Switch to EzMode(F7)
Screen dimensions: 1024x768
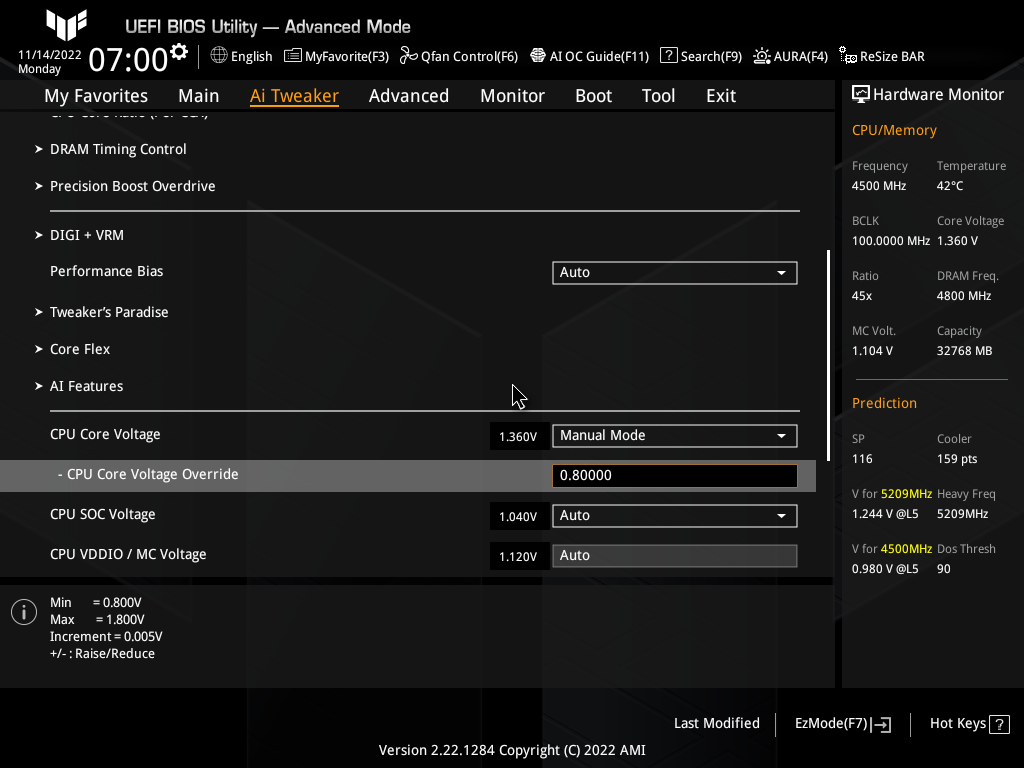[x=842, y=723]
